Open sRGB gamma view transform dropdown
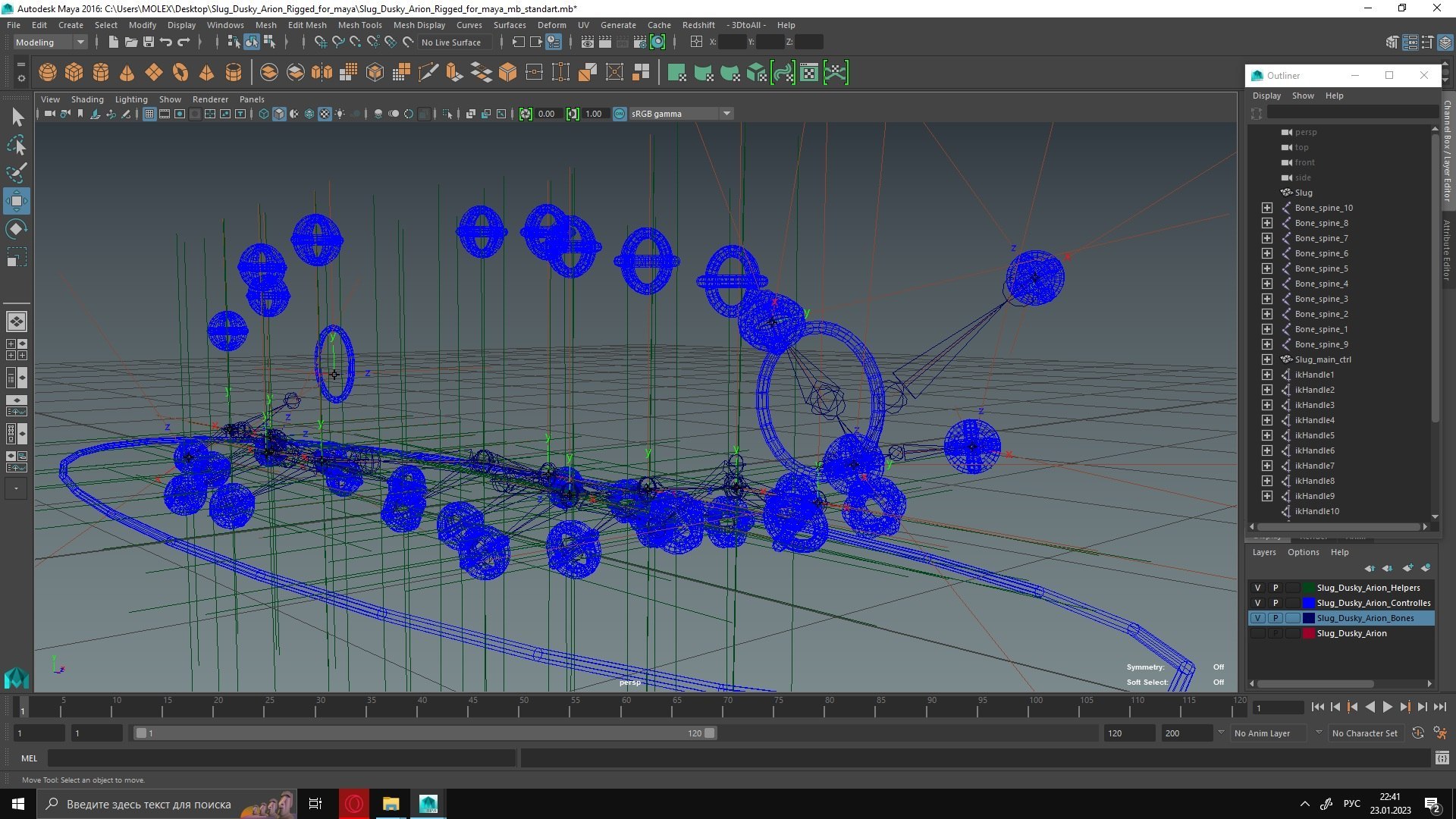This screenshot has width=1456, height=819. click(x=681, y=114)
